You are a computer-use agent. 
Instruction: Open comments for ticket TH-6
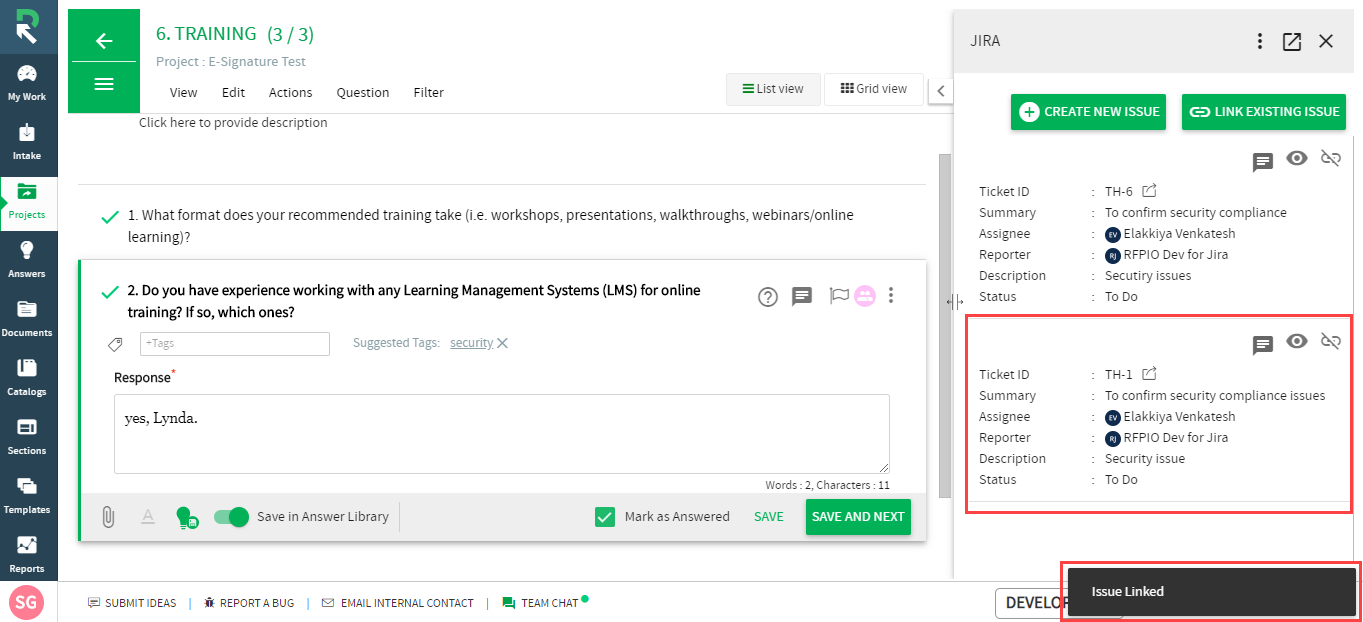tap(1263, 161)
